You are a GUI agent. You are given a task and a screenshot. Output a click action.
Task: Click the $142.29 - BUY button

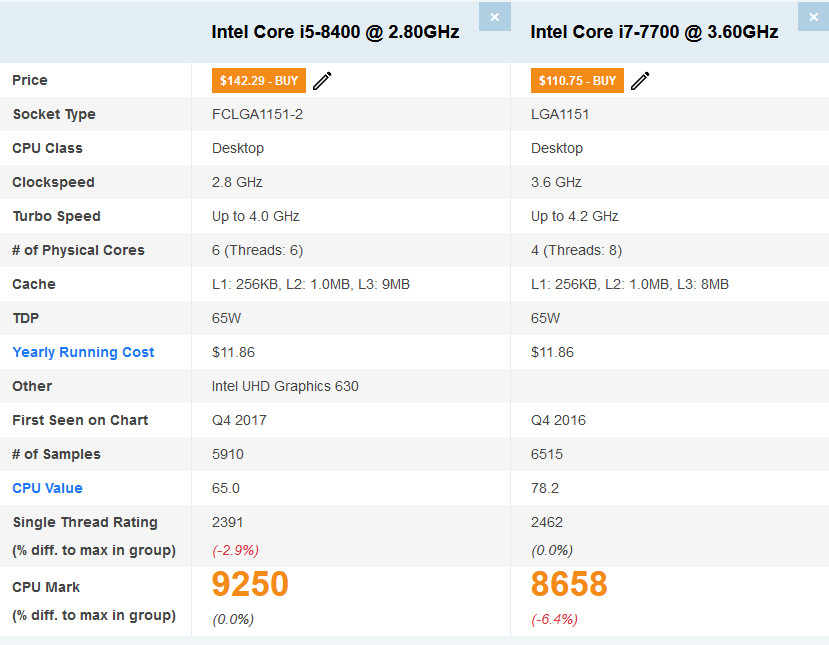point(259,80)
